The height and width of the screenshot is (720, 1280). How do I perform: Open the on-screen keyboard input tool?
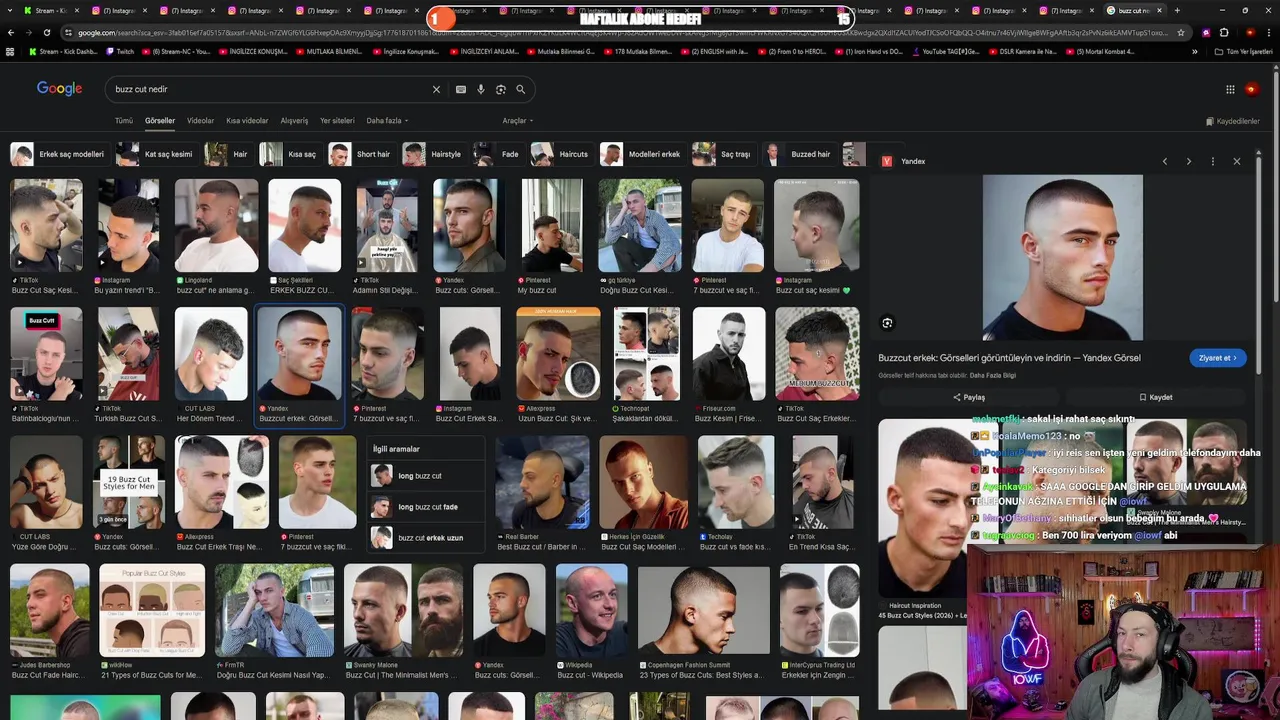click(x=461, y=89)
